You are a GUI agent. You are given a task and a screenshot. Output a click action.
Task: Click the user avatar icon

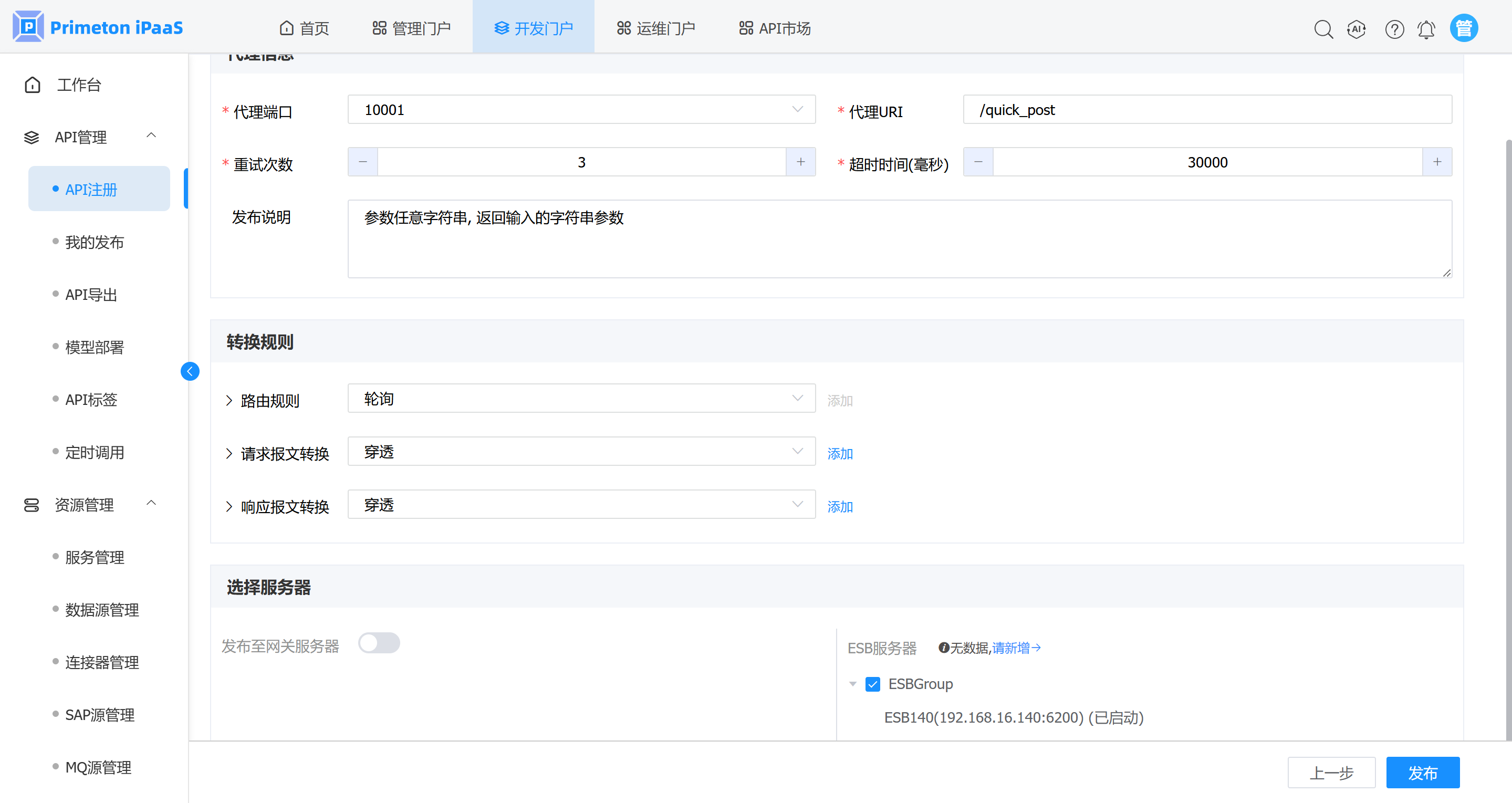click(1464, 28)
